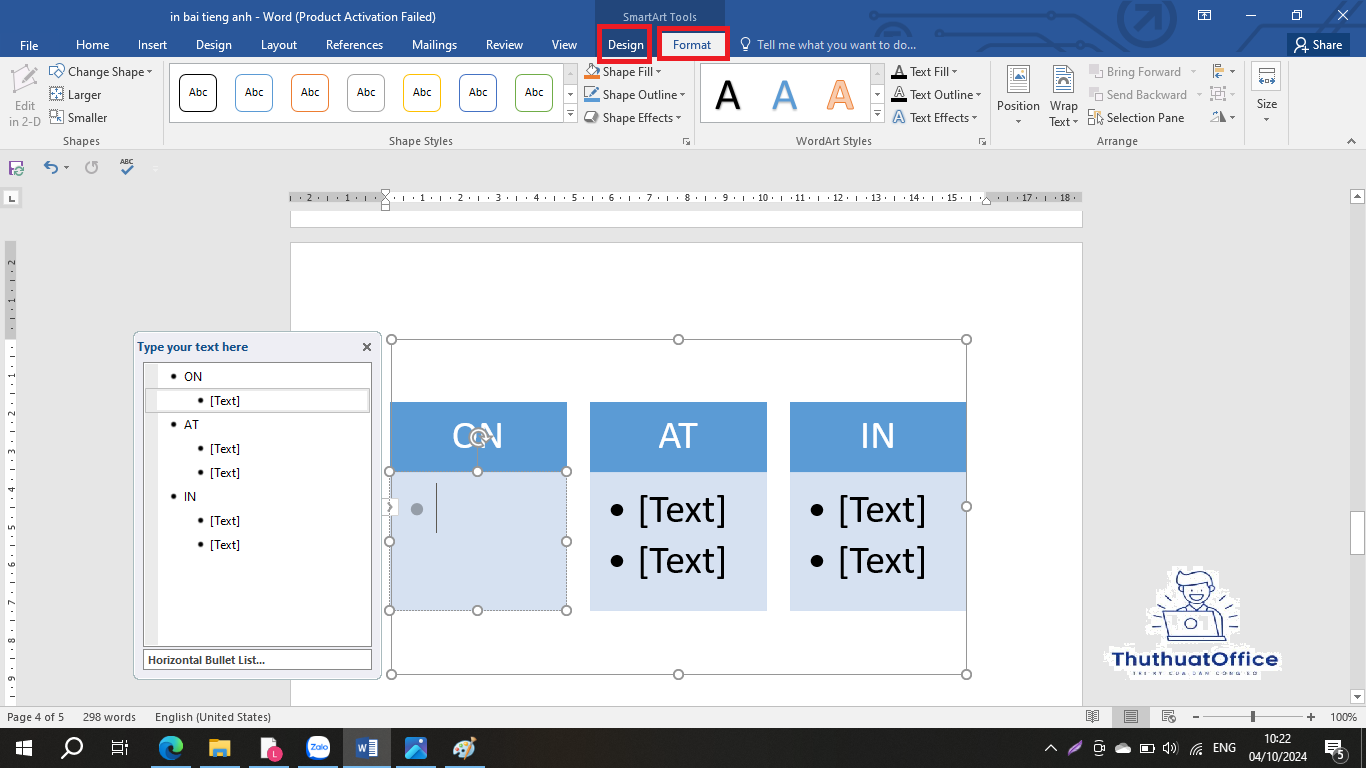Open Text Outline dropdown
The height and width of the screenshot is (768, 1366).
[x=937, y=95]
